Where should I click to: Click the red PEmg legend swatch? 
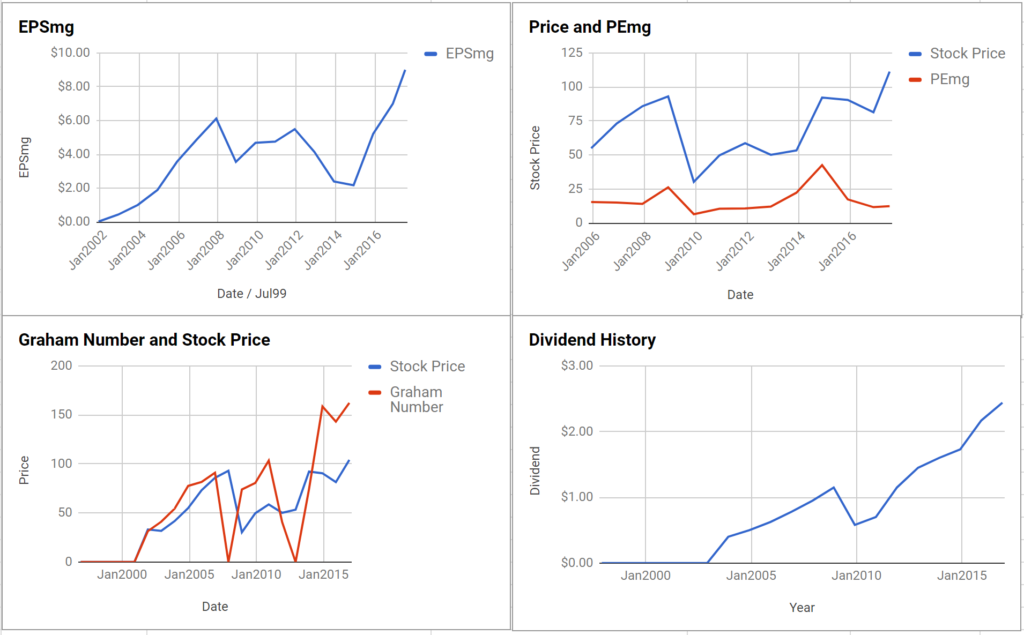(x=916, y=80)
